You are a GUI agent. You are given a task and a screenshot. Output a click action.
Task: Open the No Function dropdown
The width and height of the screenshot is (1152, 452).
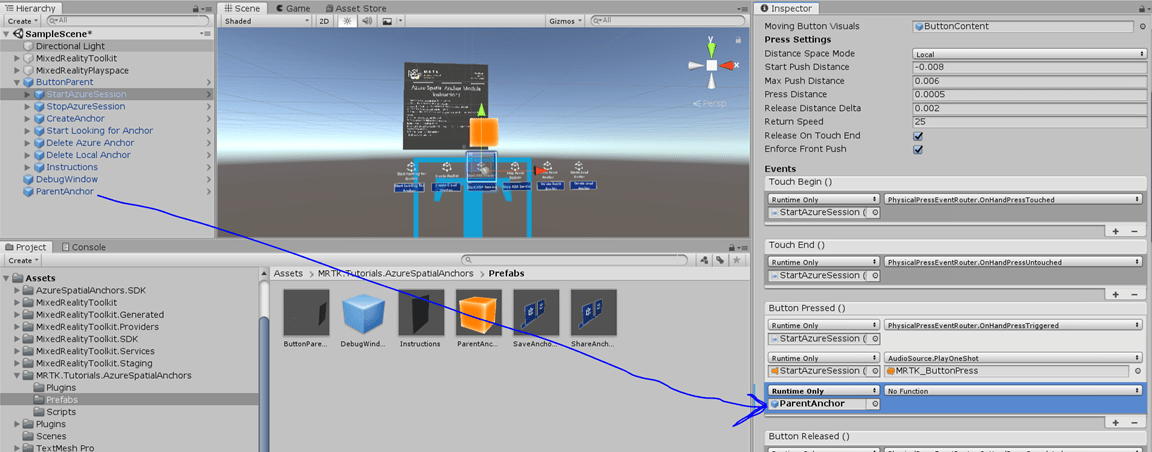[x=1013, y=391]
